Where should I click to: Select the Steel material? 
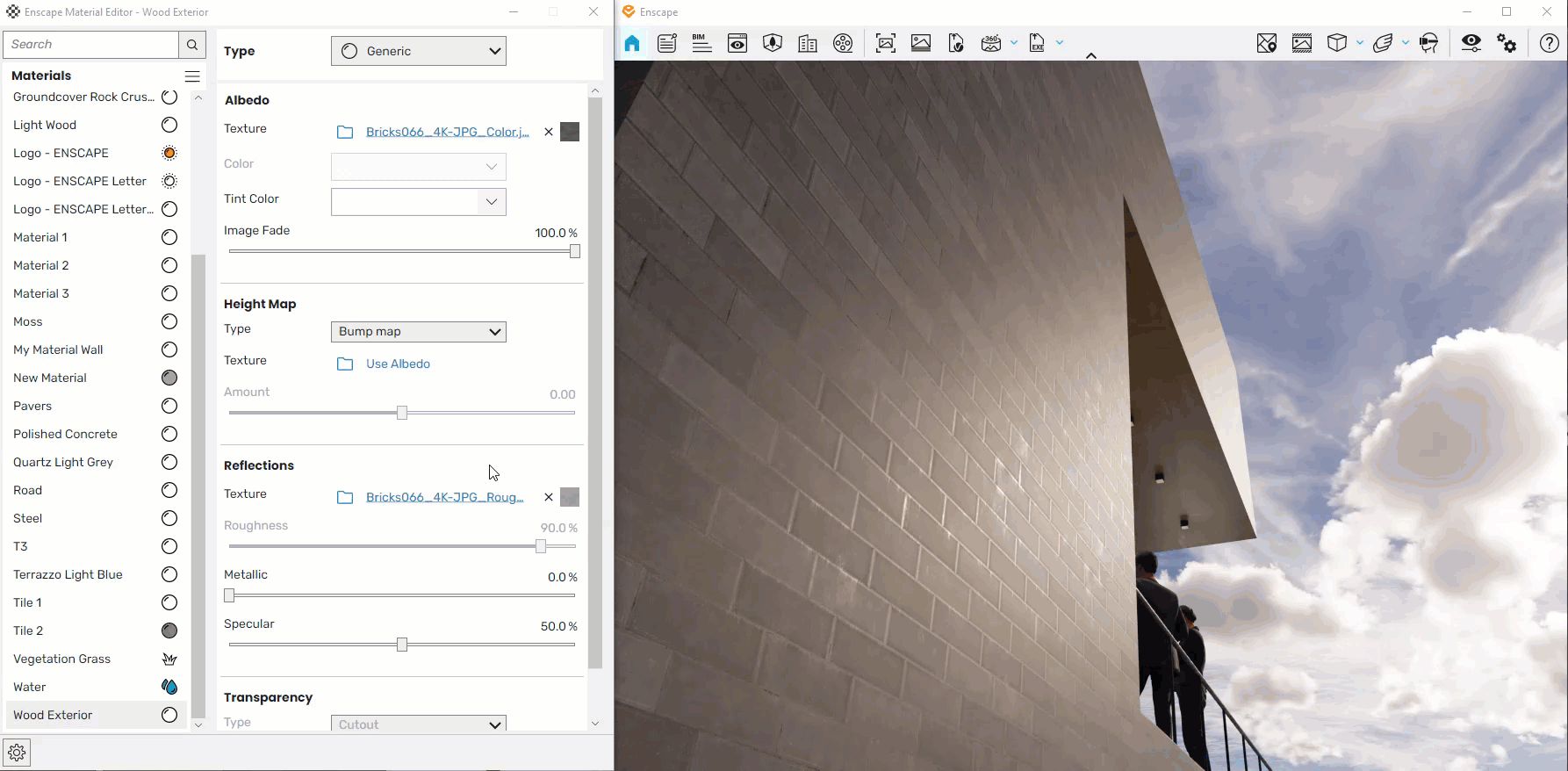click(x=96, y=518)
